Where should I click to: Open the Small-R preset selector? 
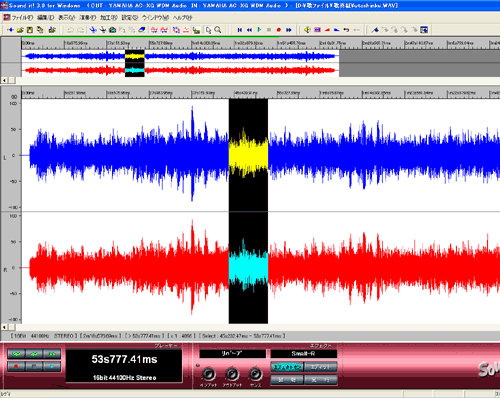[304, 354]
